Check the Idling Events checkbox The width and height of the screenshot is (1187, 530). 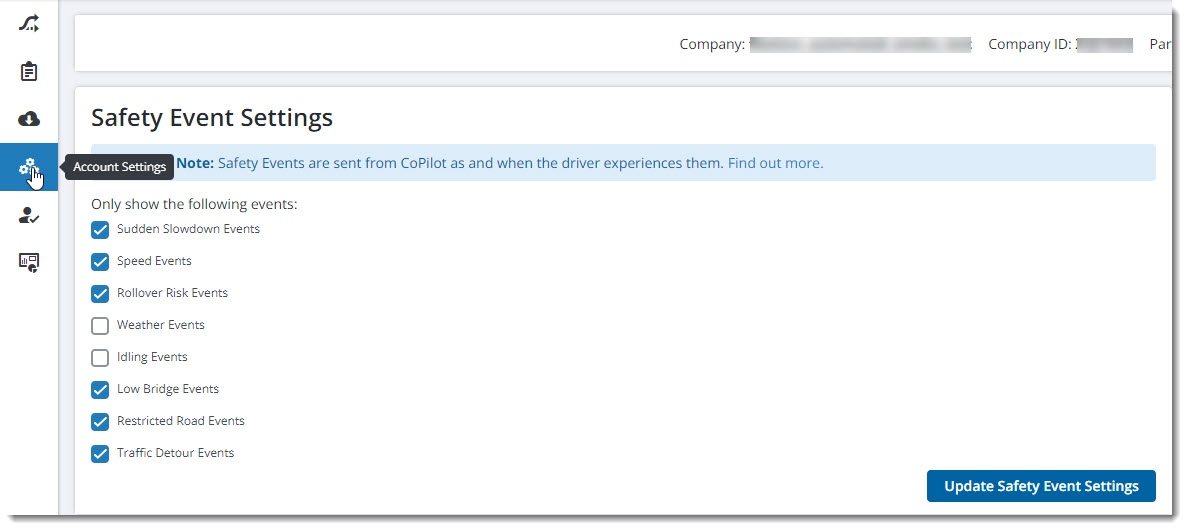pyautogui.click(x=100, y=358)
